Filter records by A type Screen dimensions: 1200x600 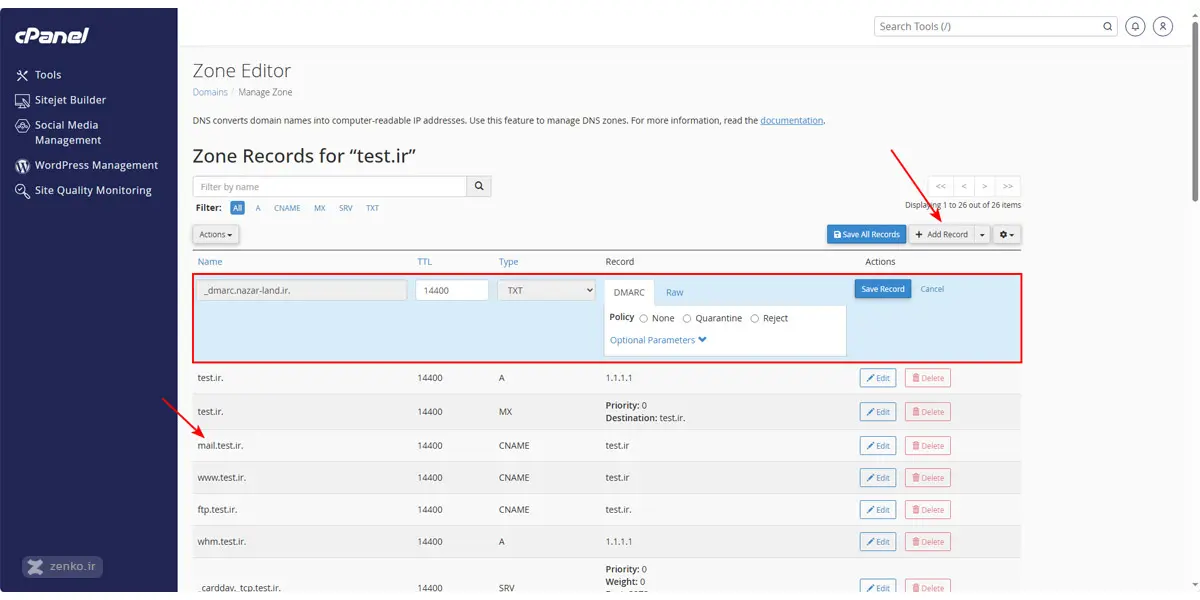click(258, 208)
